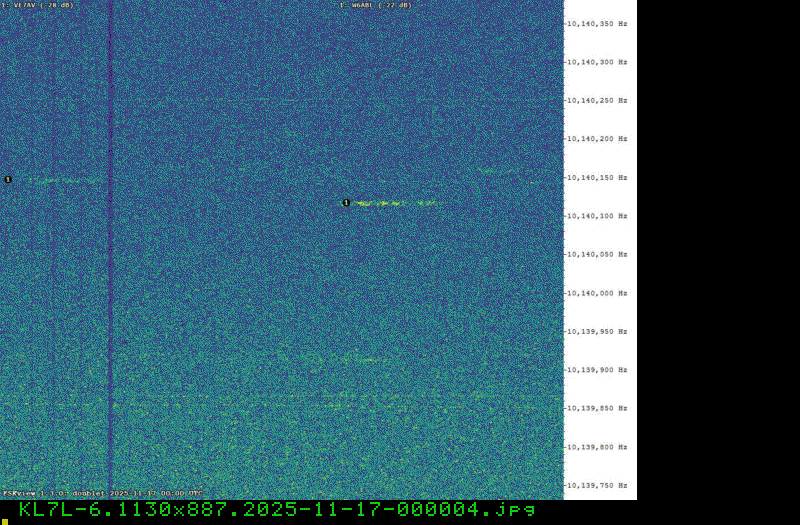800x525 pixels.
Task: Click the 10,139,800 Hz frequency label
Action: pyautogui.click(x=597, y=447)
